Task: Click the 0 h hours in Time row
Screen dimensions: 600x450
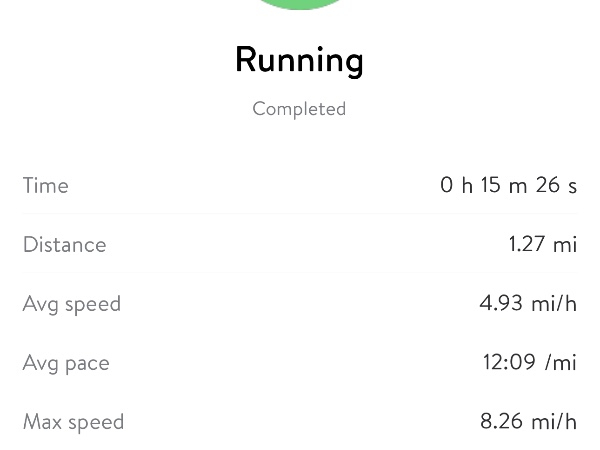Action: tap(456, 186)
